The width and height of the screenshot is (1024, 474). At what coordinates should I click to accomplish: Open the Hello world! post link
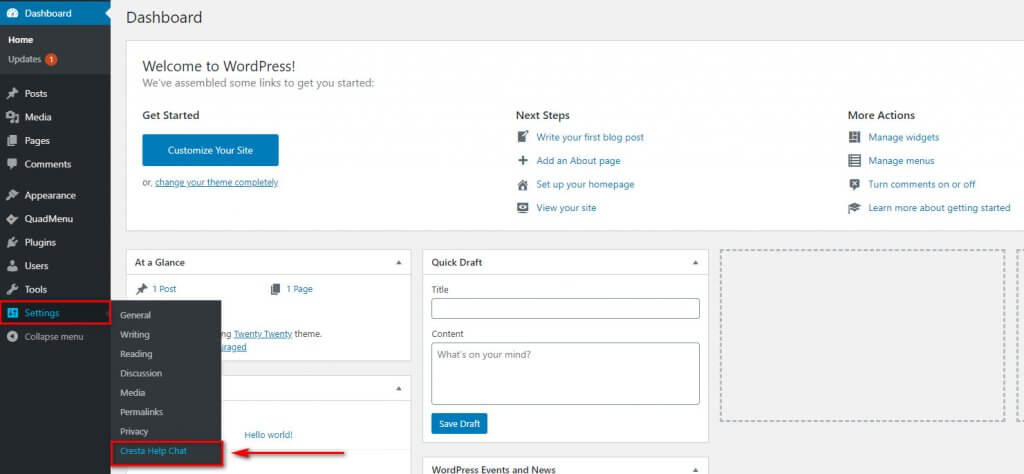coord(268,435)
